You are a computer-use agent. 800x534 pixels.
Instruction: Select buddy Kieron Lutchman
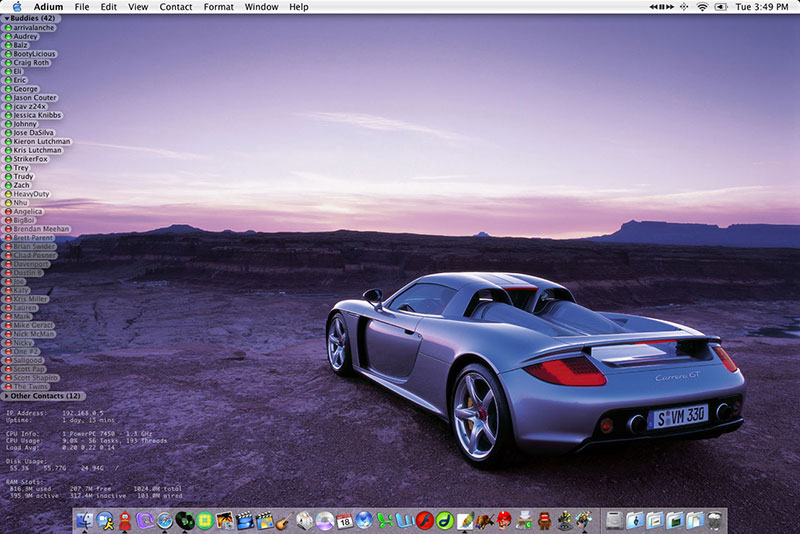pyautogui.click(x=37, y=141)
